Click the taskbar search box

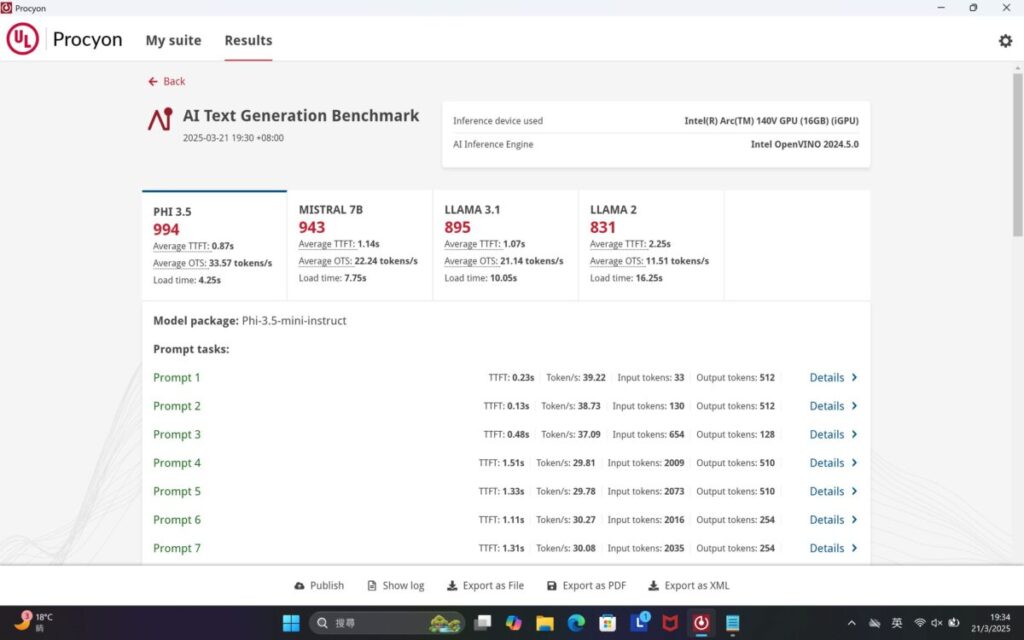pyautogui.click(x=386, y=623)
